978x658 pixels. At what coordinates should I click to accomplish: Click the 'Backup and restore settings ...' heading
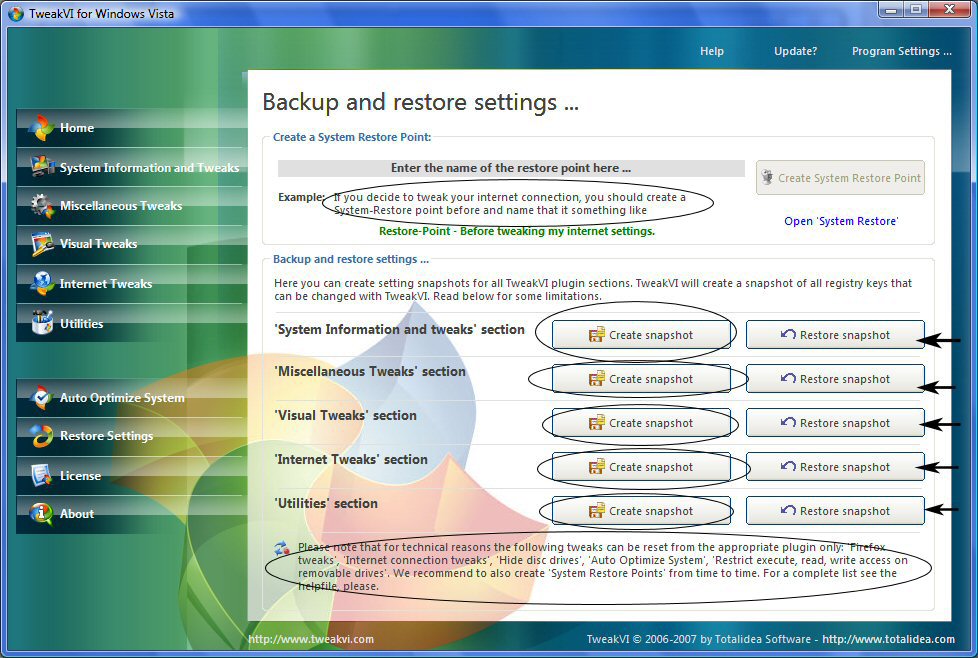tap(420, 102)
